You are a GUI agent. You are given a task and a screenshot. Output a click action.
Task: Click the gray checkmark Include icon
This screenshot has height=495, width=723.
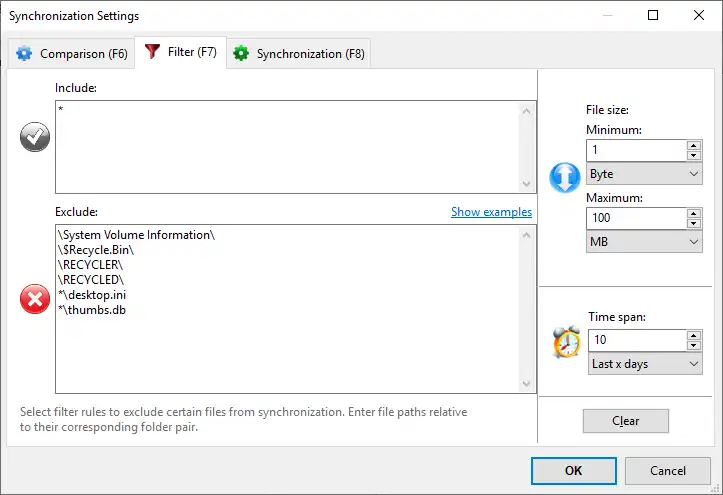tap(35, 139)
